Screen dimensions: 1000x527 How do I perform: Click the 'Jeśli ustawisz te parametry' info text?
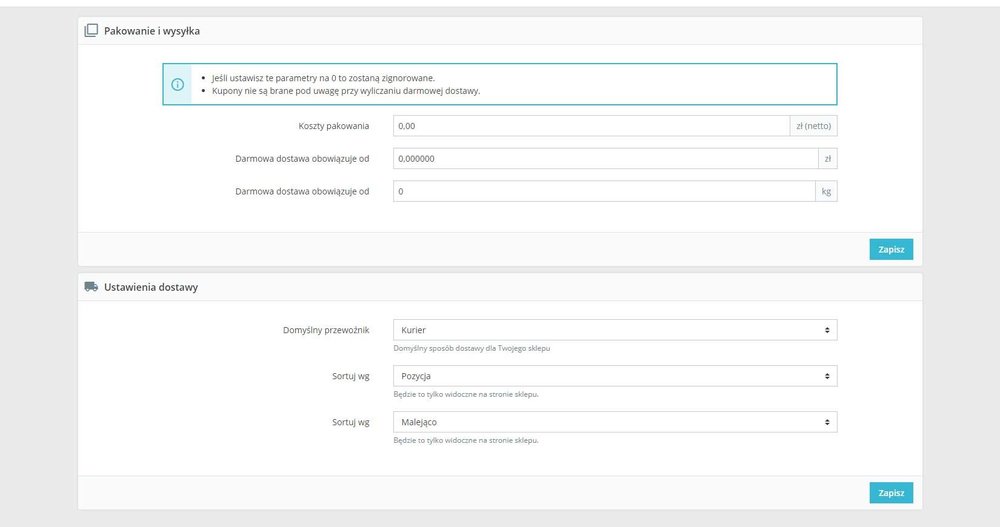pos(323,78)
